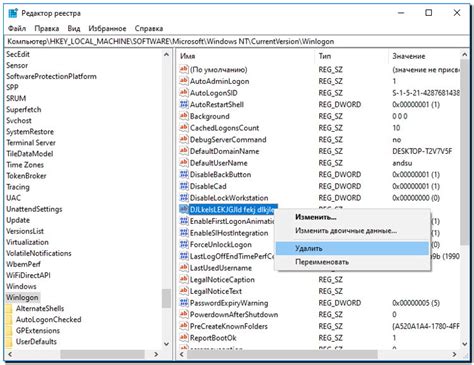The height and width of the screenshot is (365, 474).
Task: Click the values pane scroll down arrow
Action: 464,344
